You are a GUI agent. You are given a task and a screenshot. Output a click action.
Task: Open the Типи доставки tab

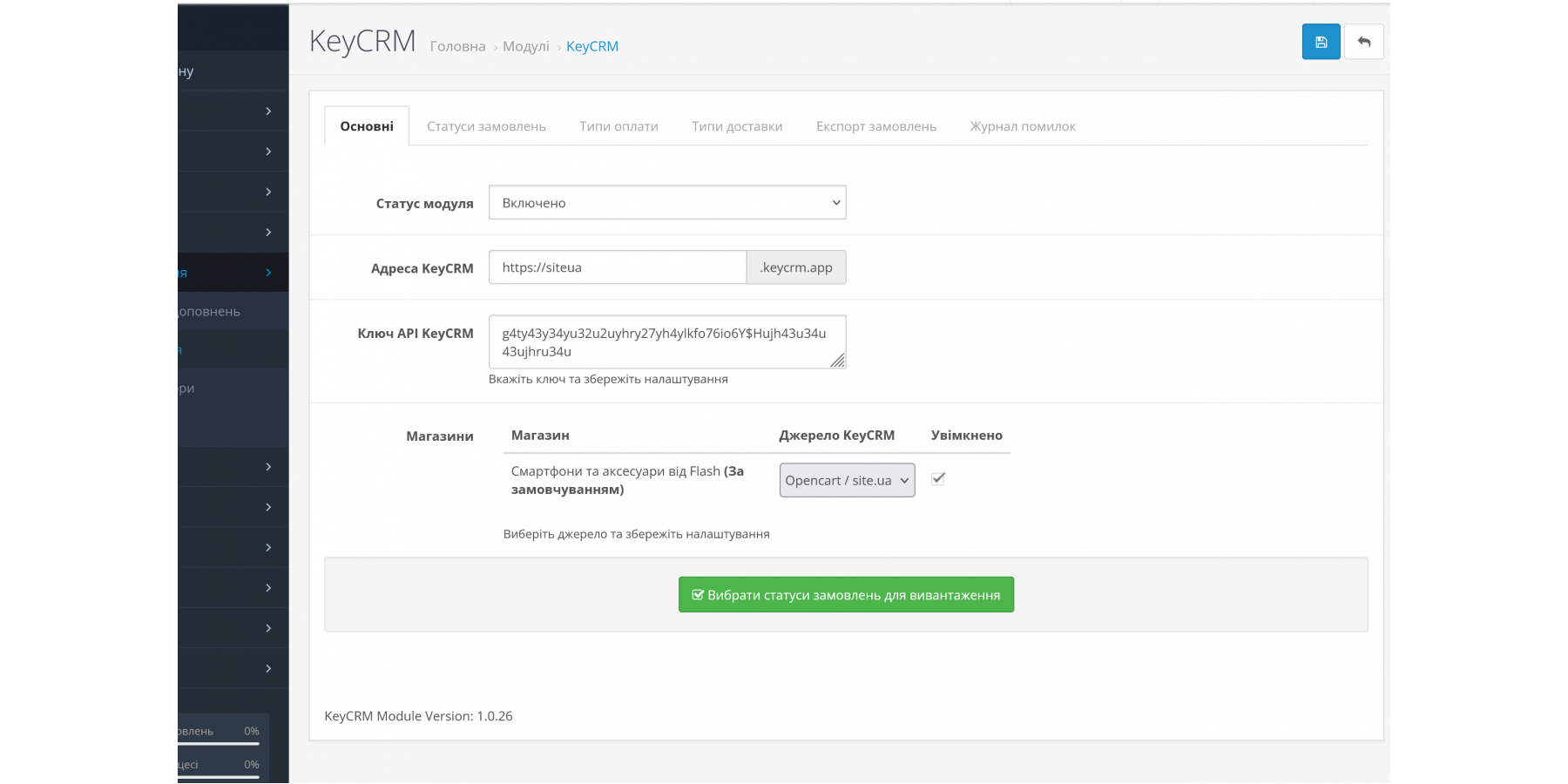(x=737, y=126)
